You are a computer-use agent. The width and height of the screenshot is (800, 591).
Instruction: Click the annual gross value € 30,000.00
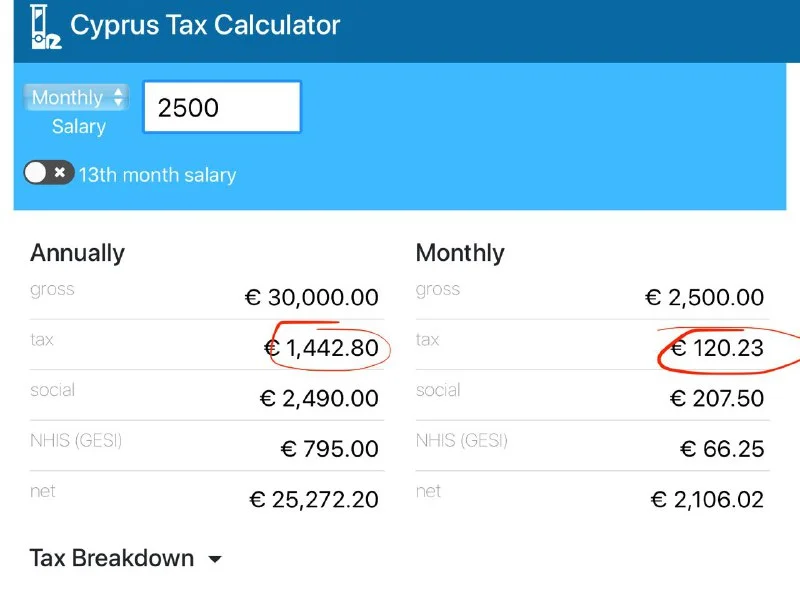coord(312,298)
